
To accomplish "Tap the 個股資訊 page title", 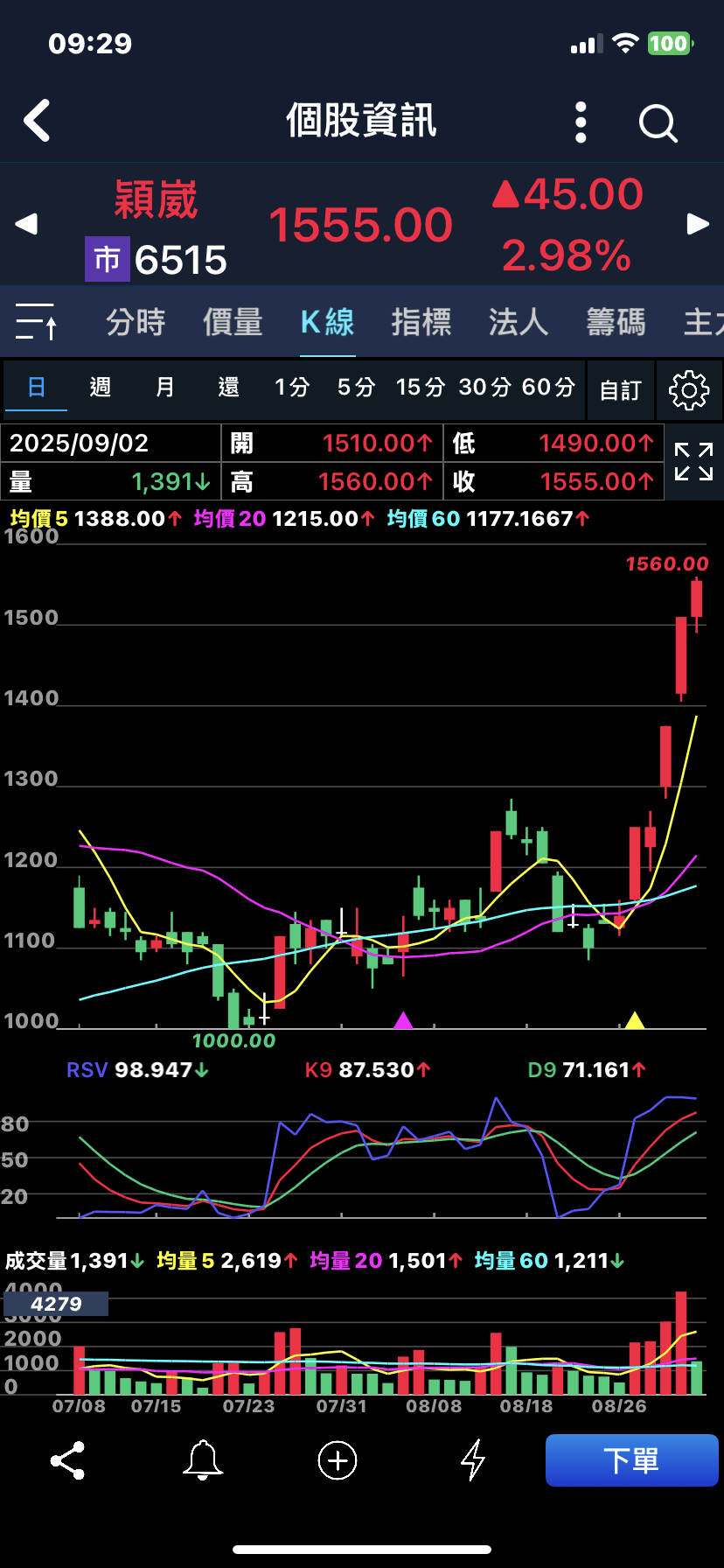I will tap(361, 121).
